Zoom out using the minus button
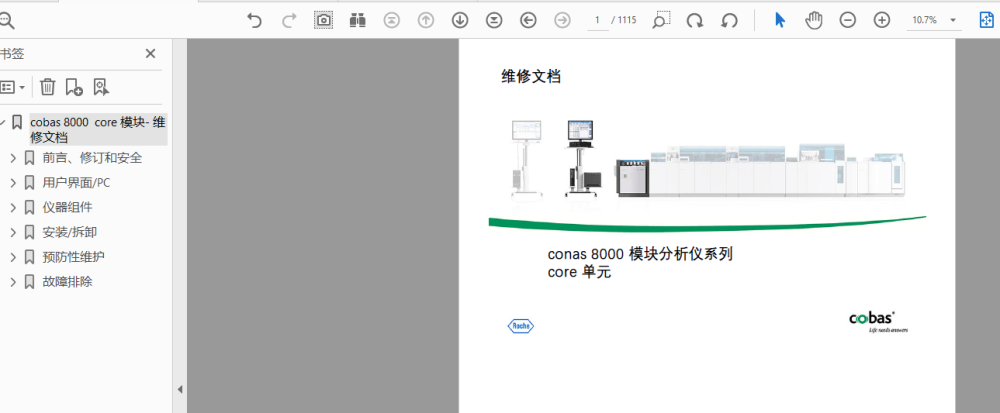1000x413 pixels. (848, 20)
